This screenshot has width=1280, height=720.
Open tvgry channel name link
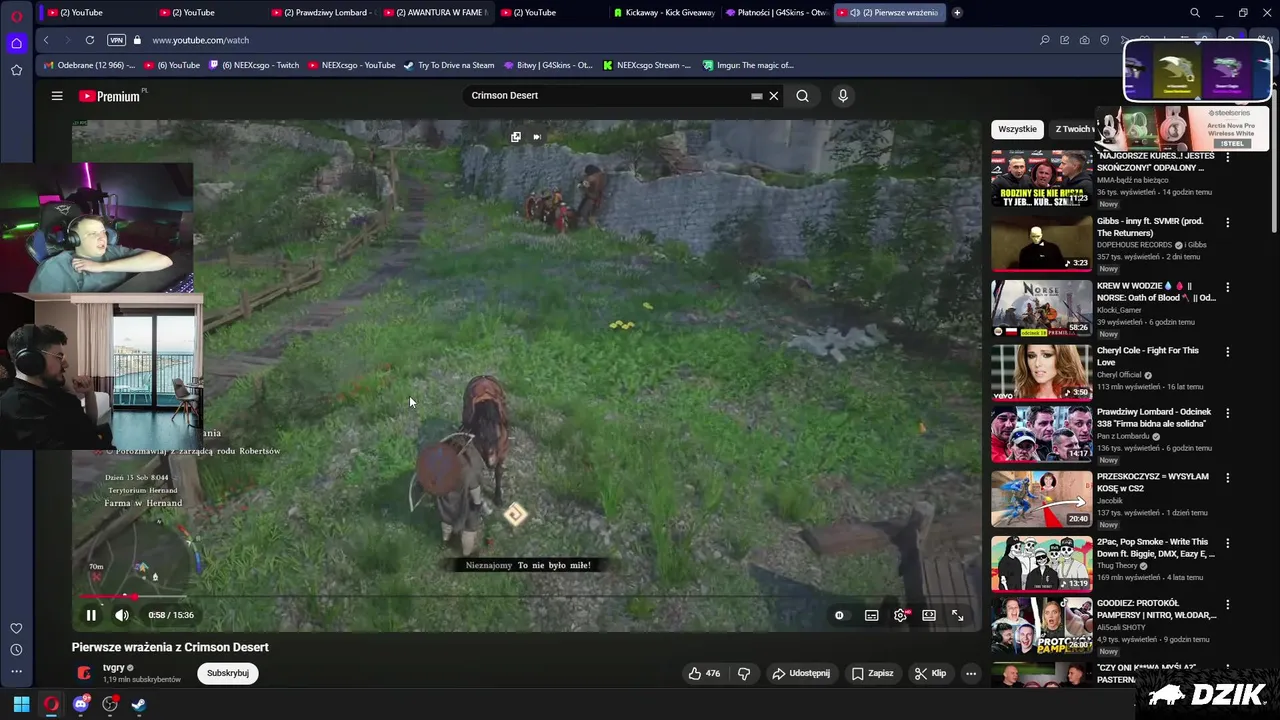(x=114, y=667)
